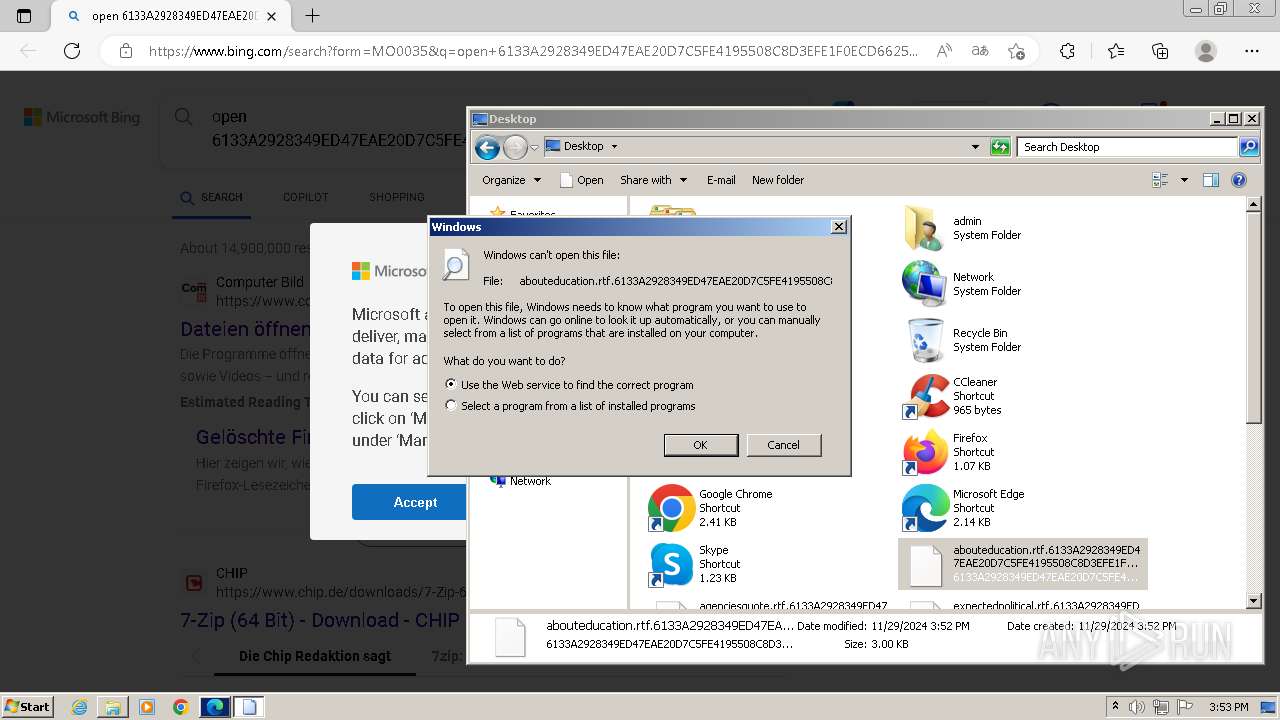Screen dimensions: 1280x720
Task: Close the Windows dialog with its X button
Action: 839,227
